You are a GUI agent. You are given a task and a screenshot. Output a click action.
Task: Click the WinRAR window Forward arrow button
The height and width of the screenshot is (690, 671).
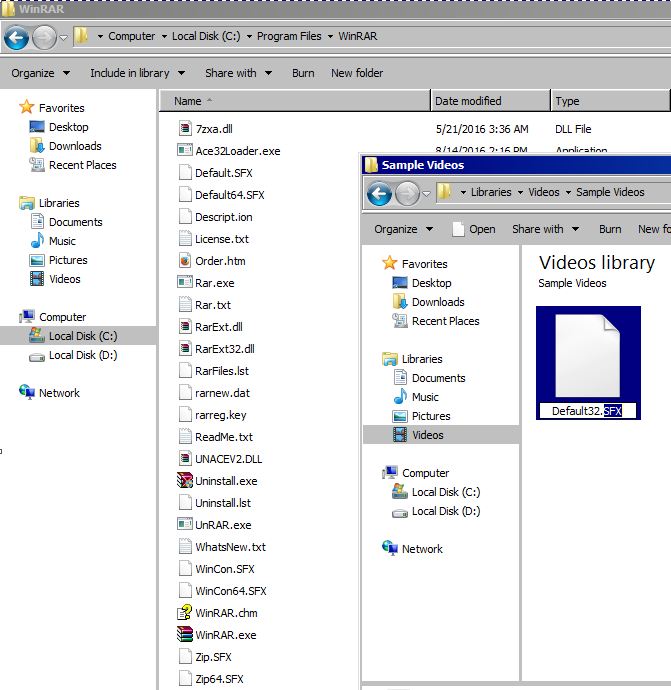pos(44,37)
